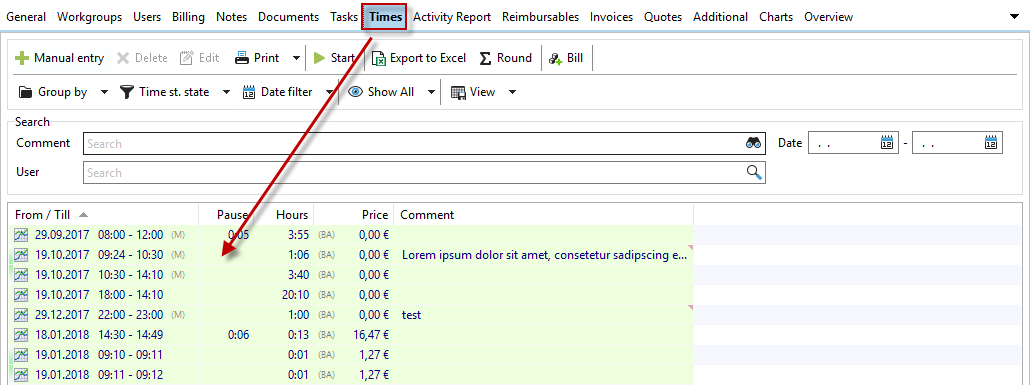The width and height of the screenshot is (1030, 385).
Task: Go to the Documents tab
Action: click(288, 17)
